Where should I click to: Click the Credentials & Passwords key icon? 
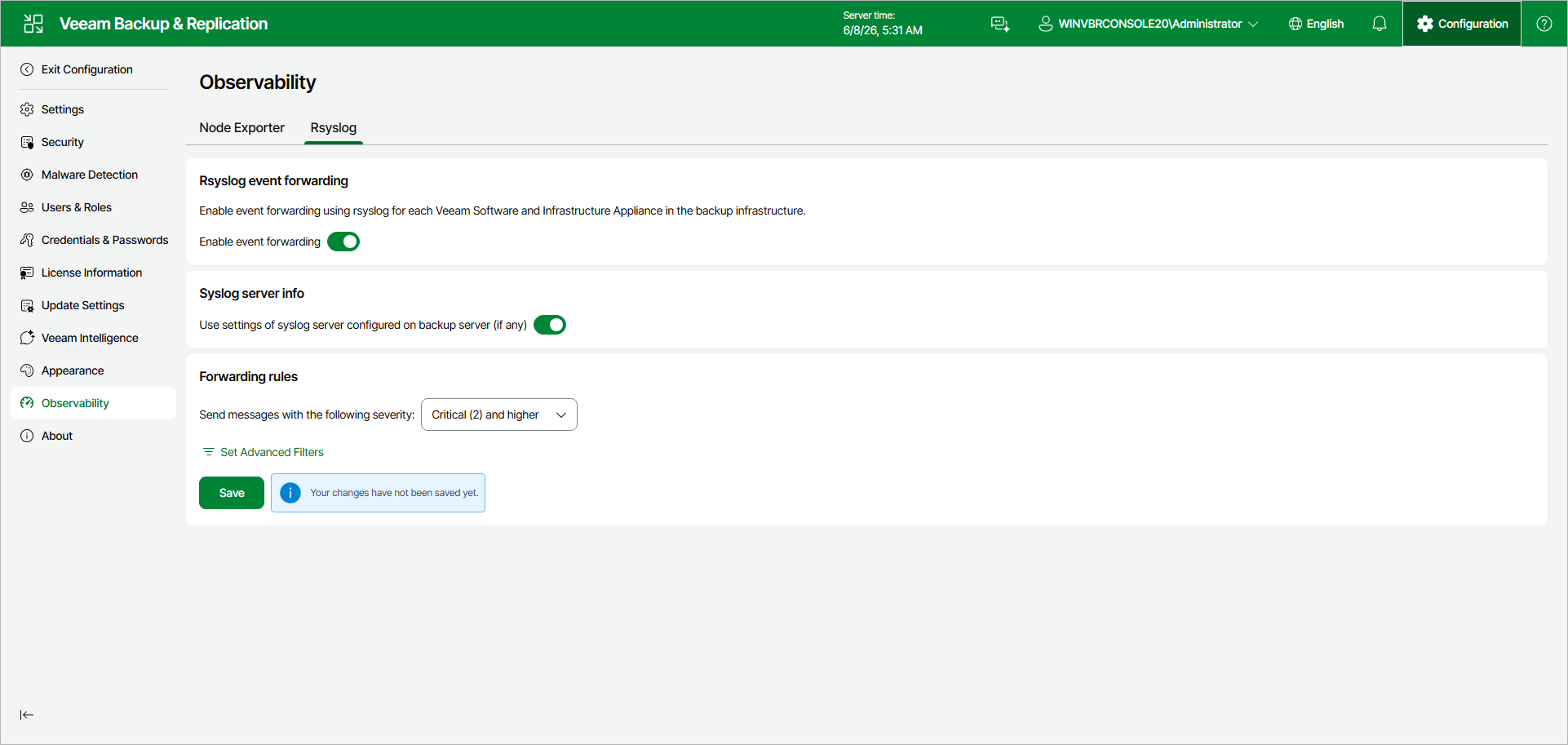coord(27,240)
